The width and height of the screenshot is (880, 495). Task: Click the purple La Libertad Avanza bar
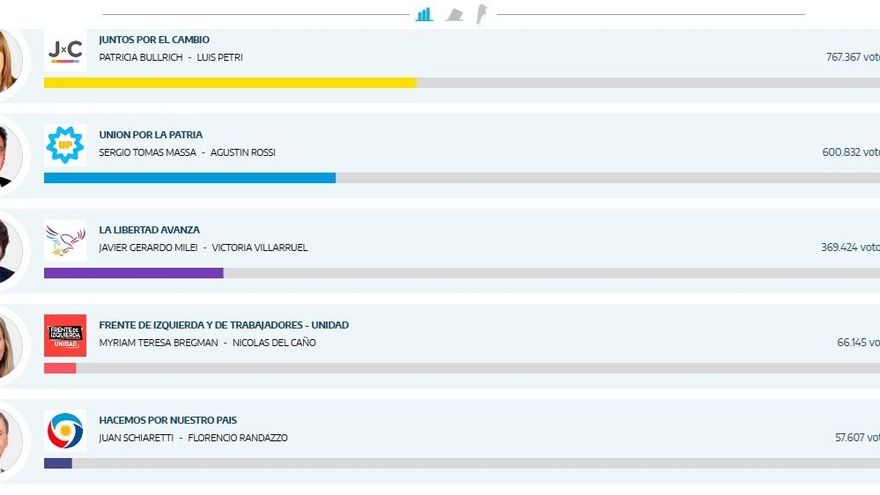pos(134,273)
